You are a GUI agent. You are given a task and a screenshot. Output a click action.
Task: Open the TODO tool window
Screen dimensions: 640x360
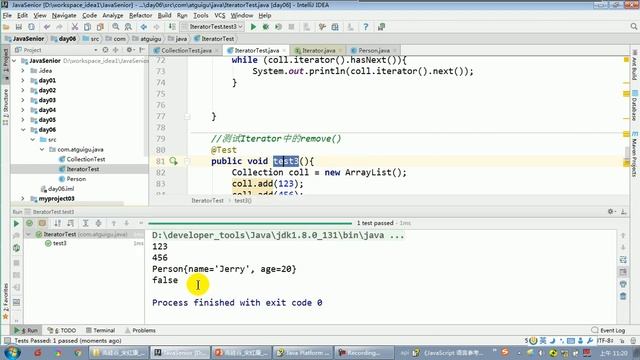pos(62,330)
